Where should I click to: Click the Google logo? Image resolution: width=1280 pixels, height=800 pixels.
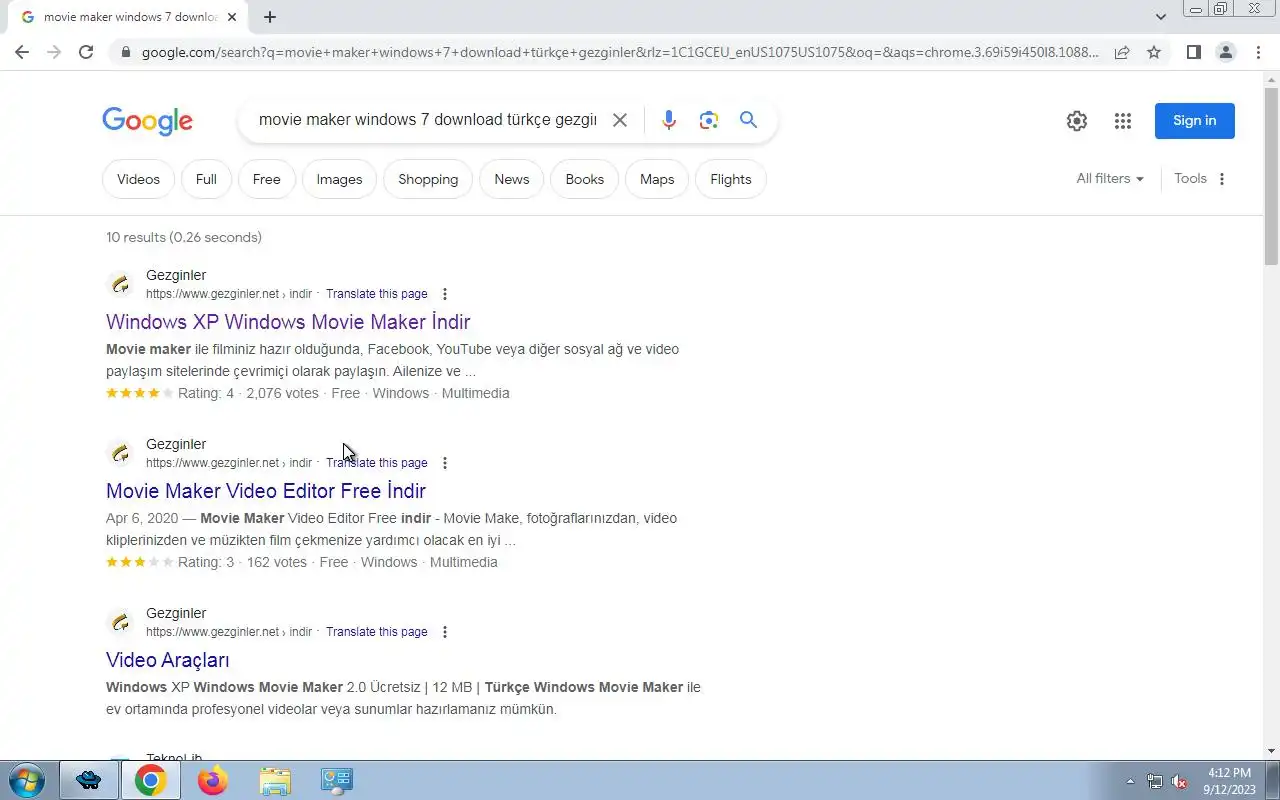pyautogui.click(x=147, y=121)
